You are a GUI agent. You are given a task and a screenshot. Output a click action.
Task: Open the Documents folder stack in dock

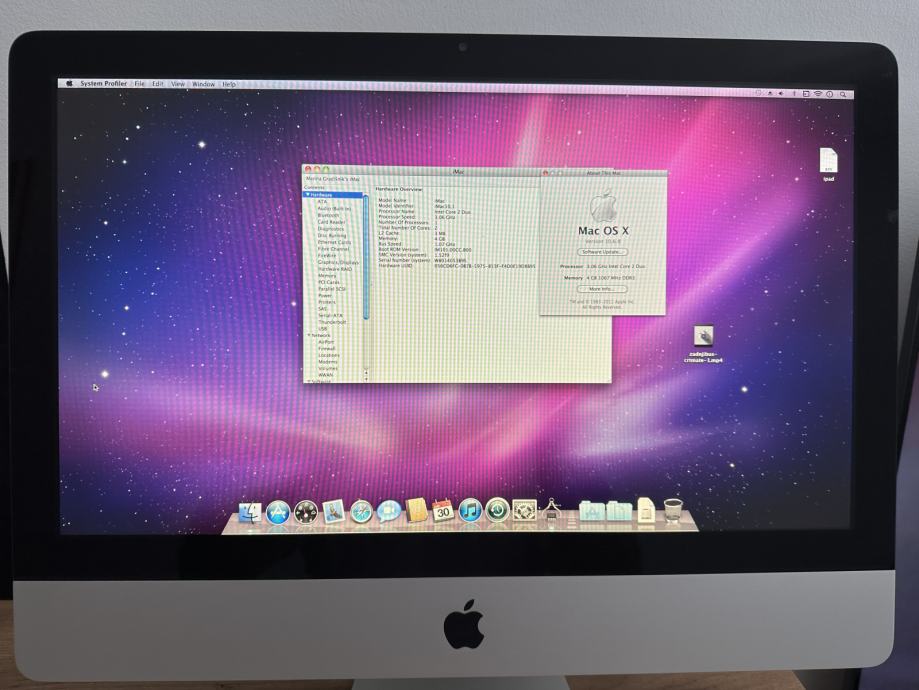[x=619, y=510]
